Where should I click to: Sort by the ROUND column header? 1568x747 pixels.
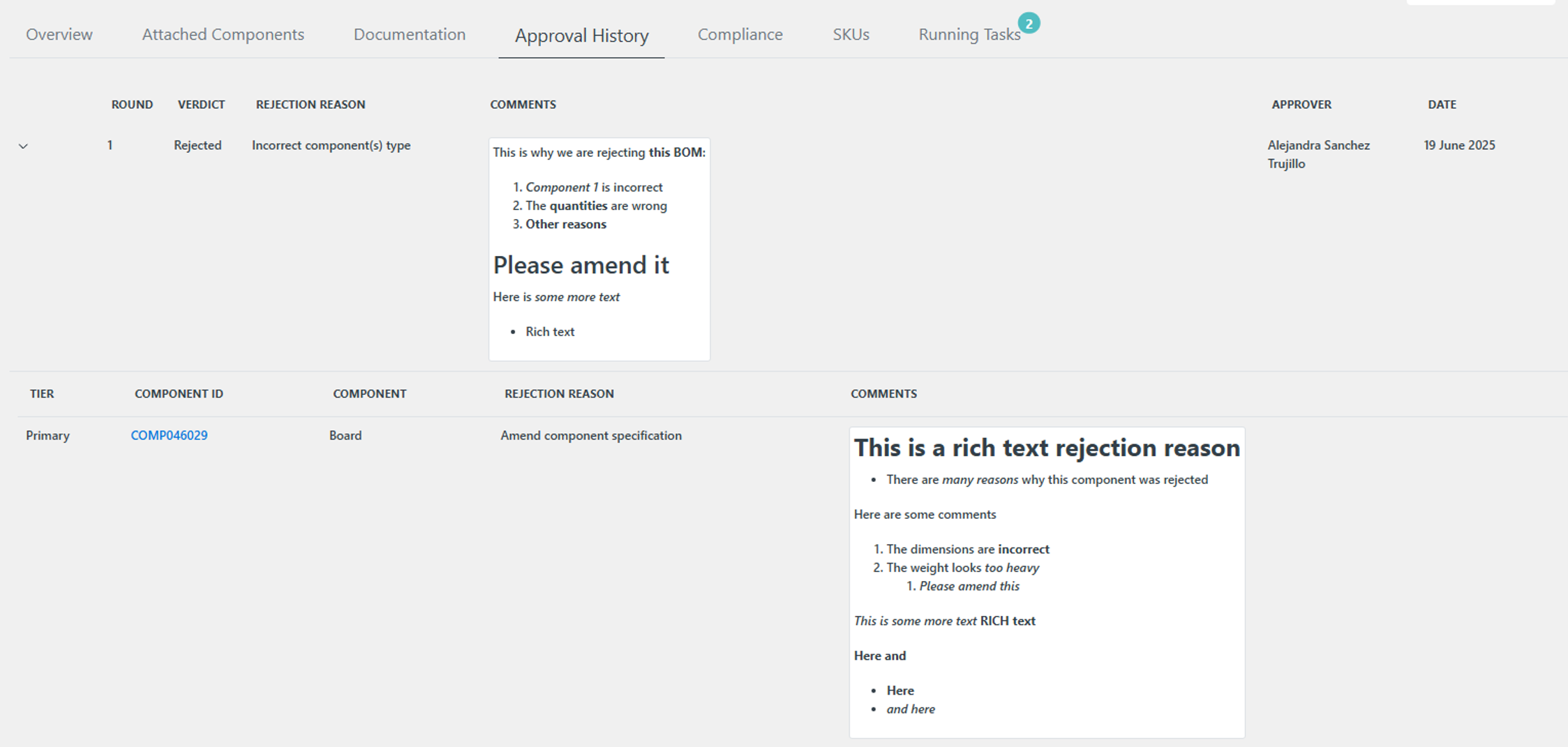tap(132, 104)
